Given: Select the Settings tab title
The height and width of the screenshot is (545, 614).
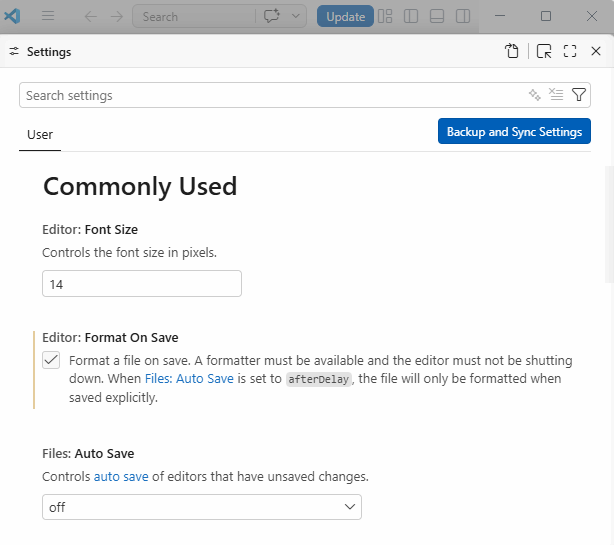Looking at the screenshot, I should tap(49, 52).
